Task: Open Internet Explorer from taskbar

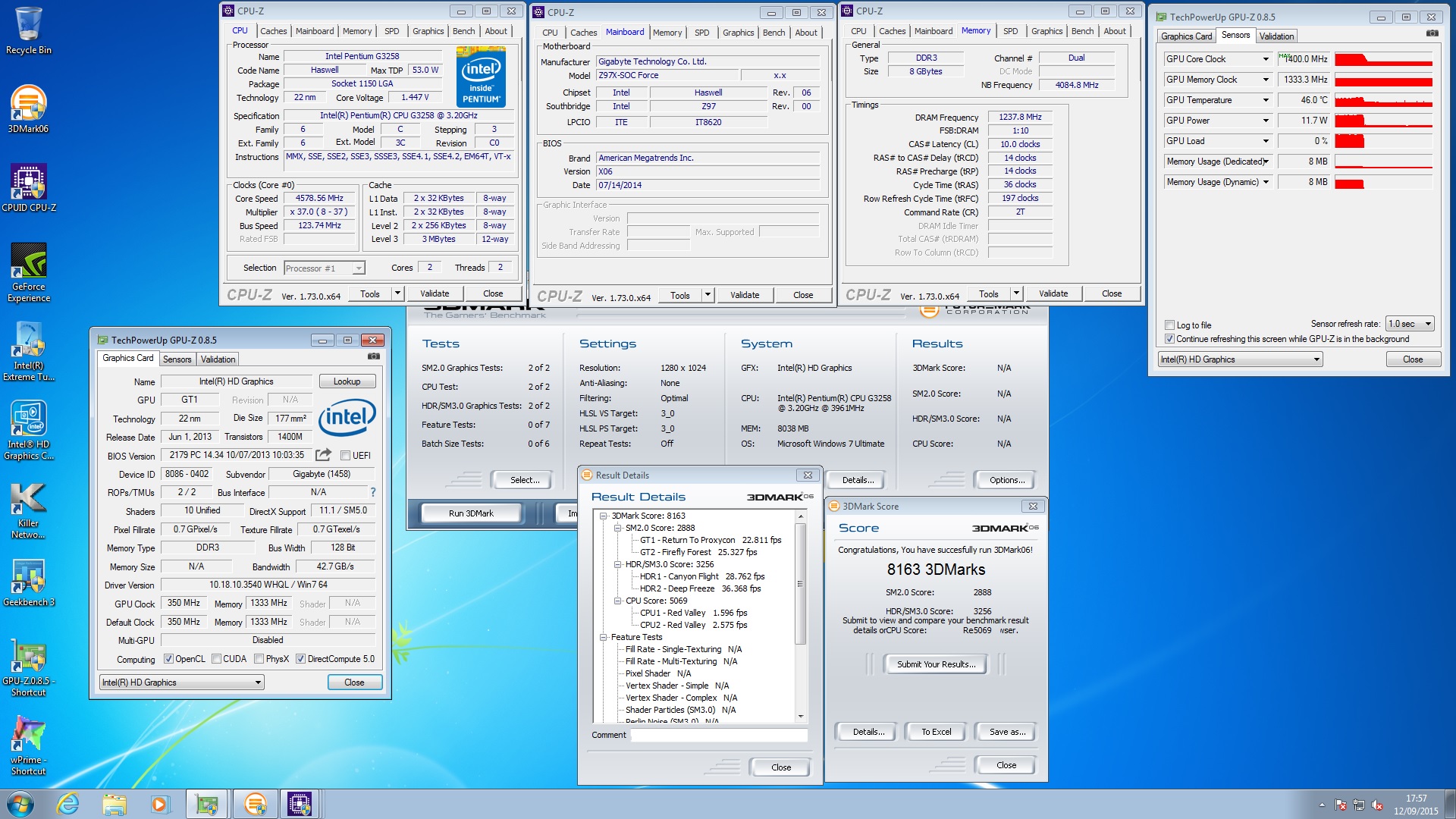Action: point(68,804)
